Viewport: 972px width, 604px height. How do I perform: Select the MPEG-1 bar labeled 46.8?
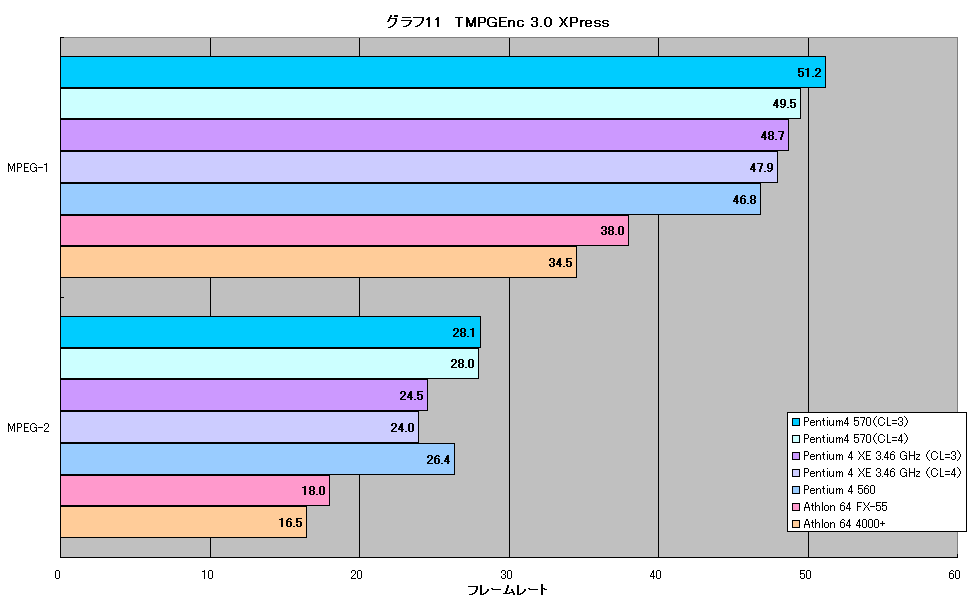click(410, 199)
